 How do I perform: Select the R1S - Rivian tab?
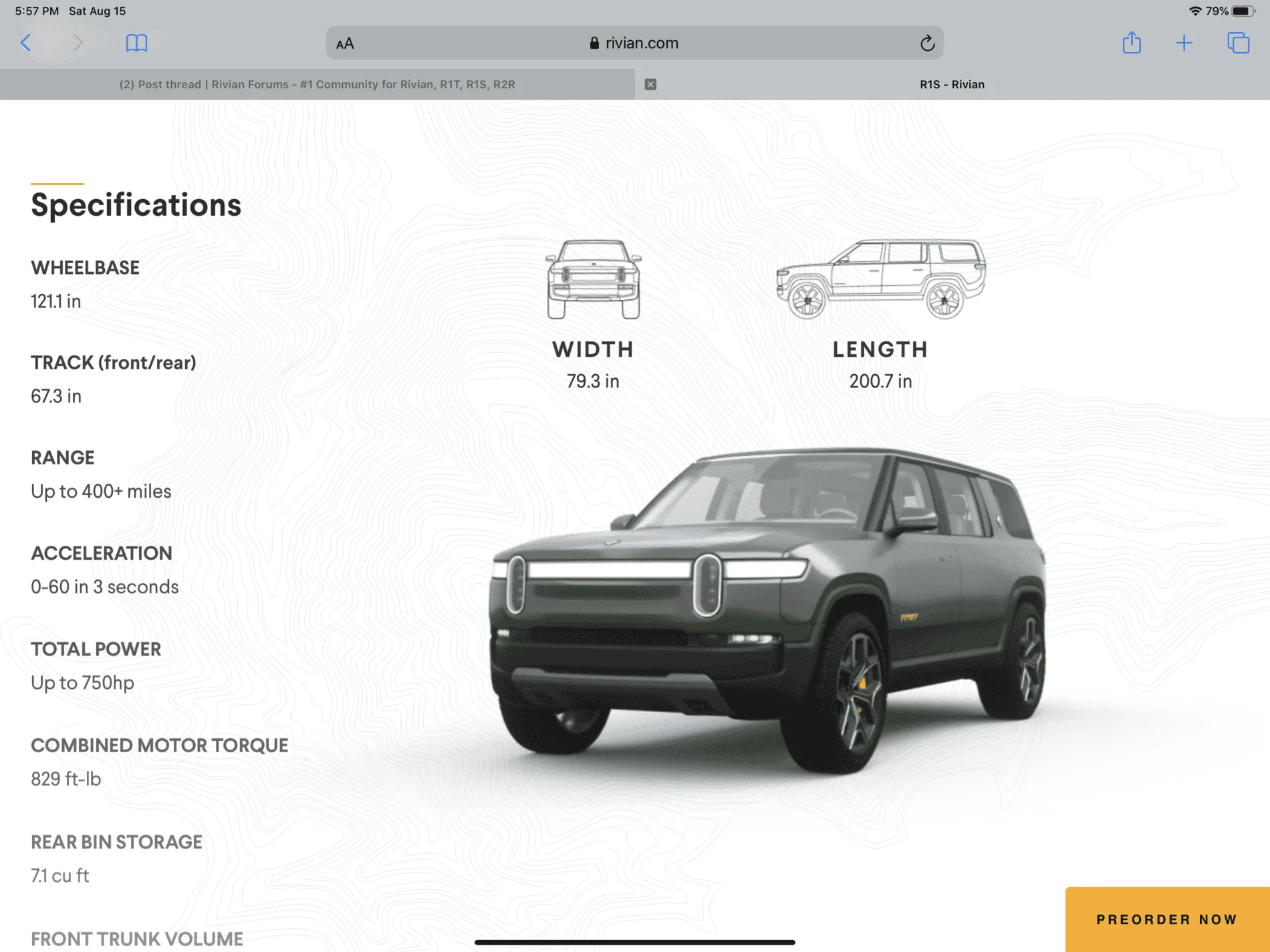click(x=952, y=84)
